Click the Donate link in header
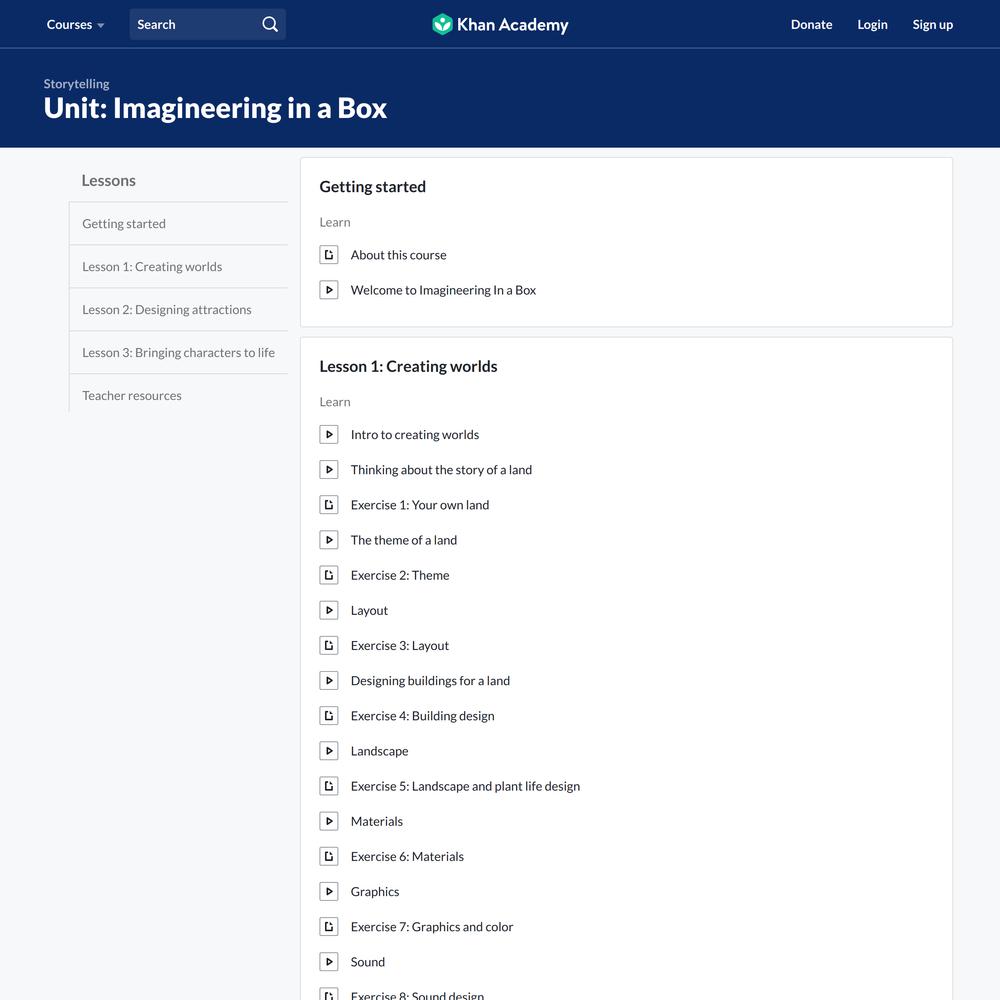This screenshot has height=1000, width=1000. coord(811,24)
